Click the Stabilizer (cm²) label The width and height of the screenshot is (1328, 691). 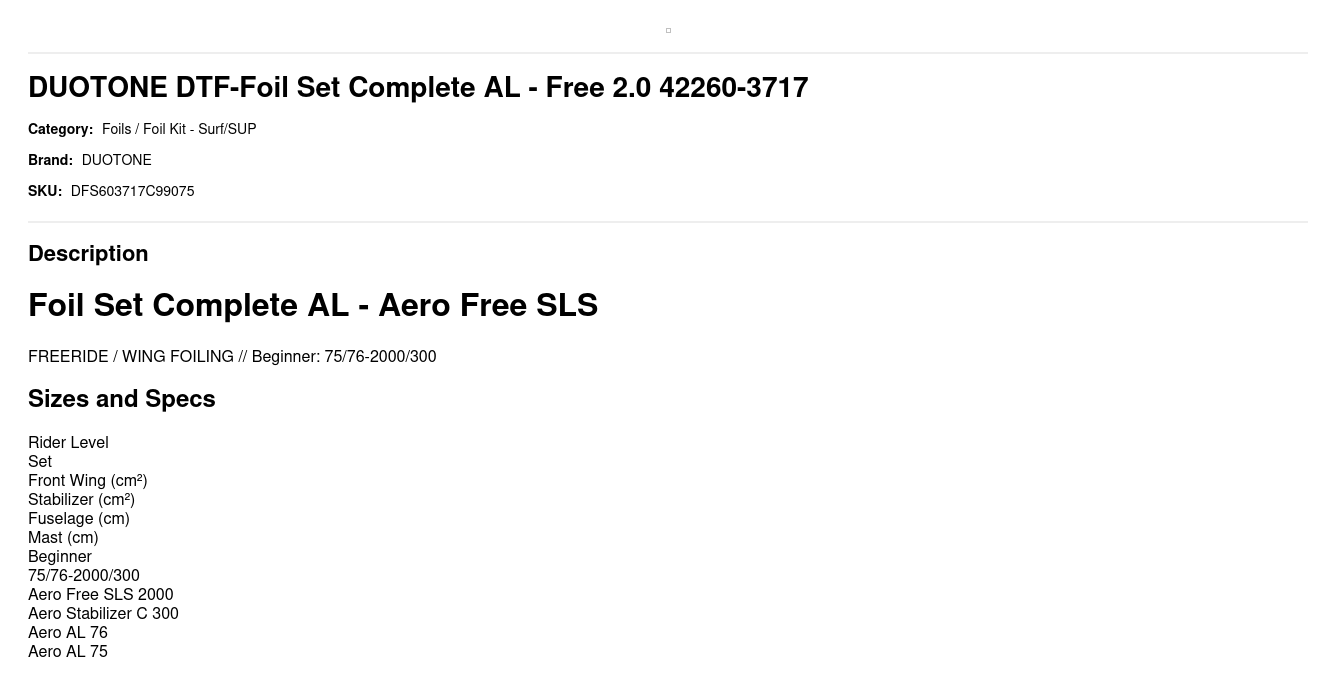tap(81, 499)
